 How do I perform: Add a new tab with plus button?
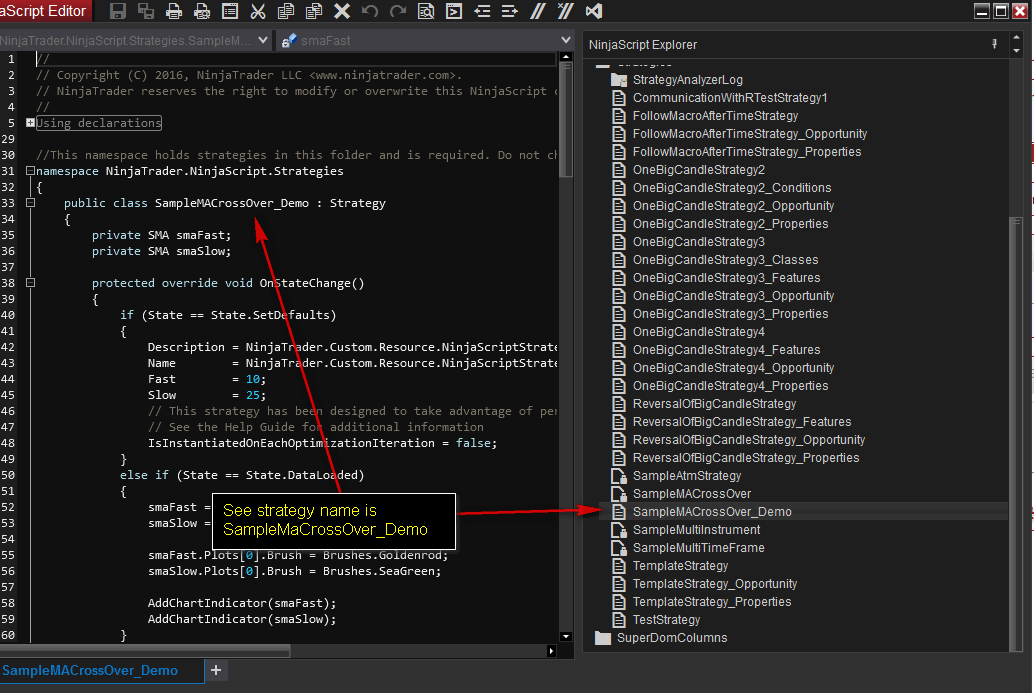[216, 670]
